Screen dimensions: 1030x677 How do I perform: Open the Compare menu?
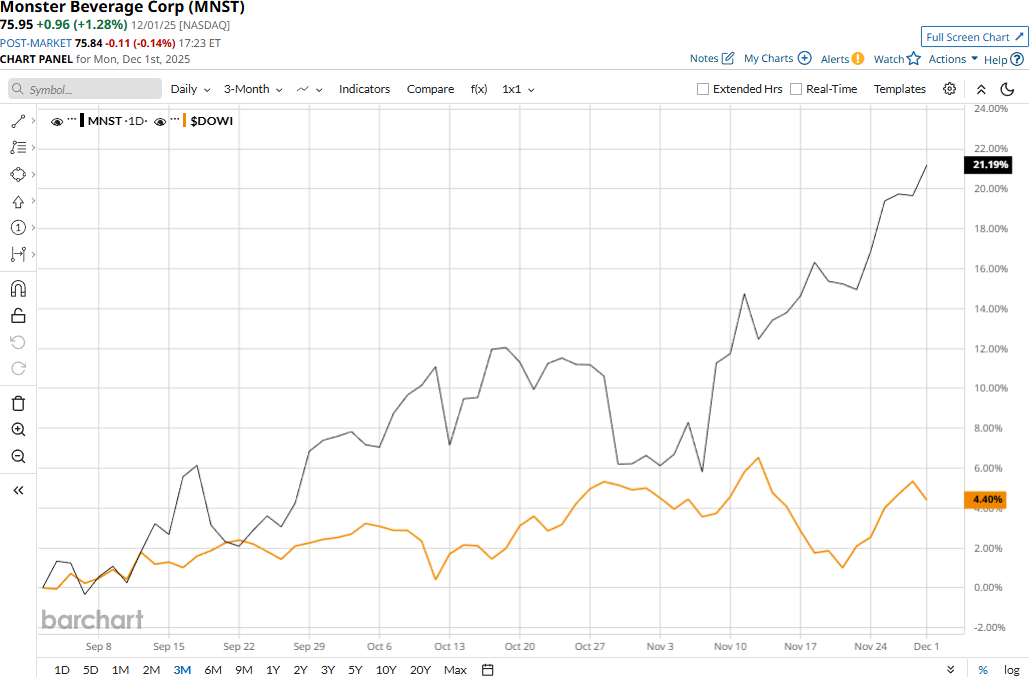430,89
